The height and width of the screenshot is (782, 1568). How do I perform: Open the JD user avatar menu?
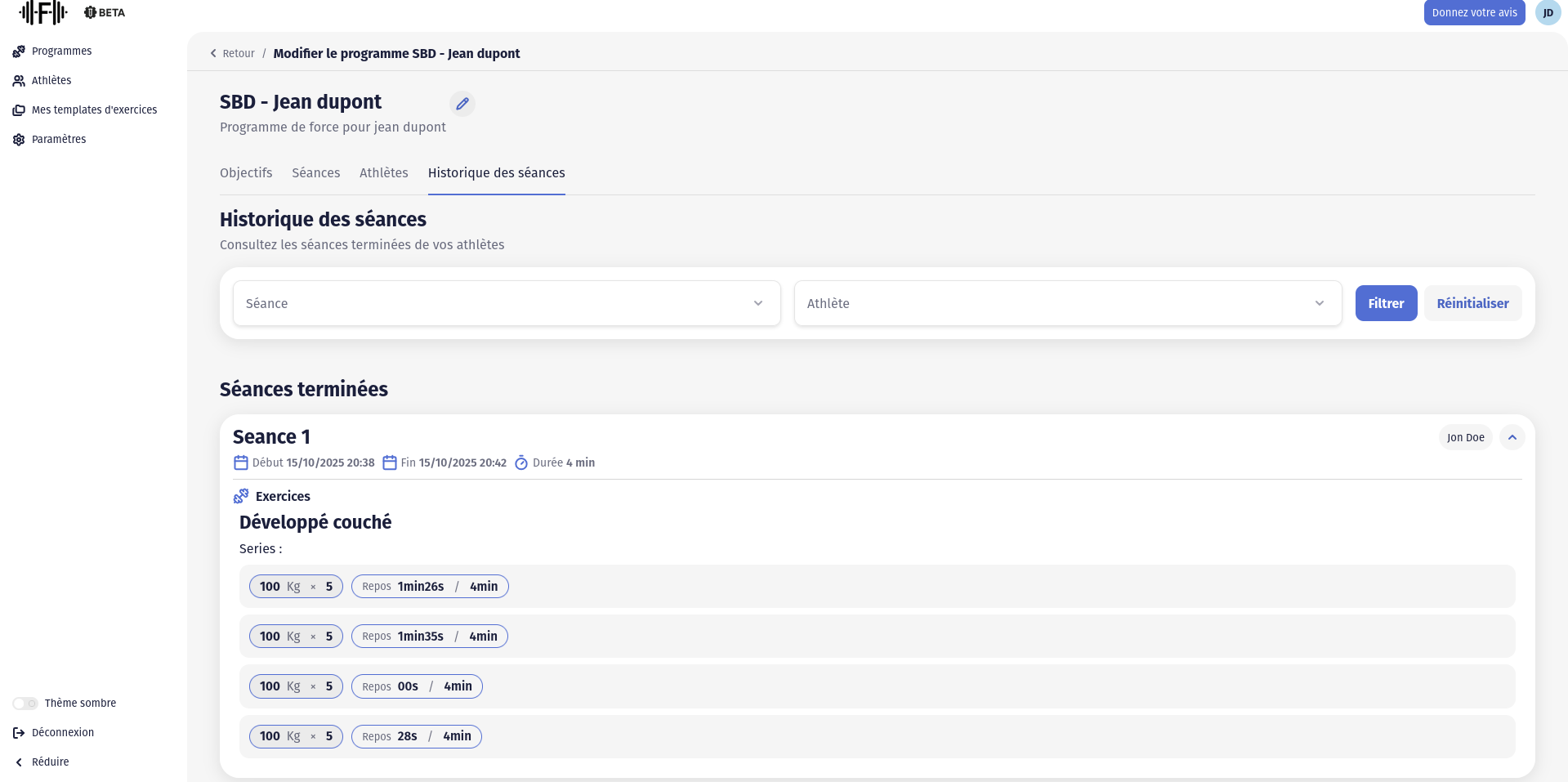[x=1548, y=13]
